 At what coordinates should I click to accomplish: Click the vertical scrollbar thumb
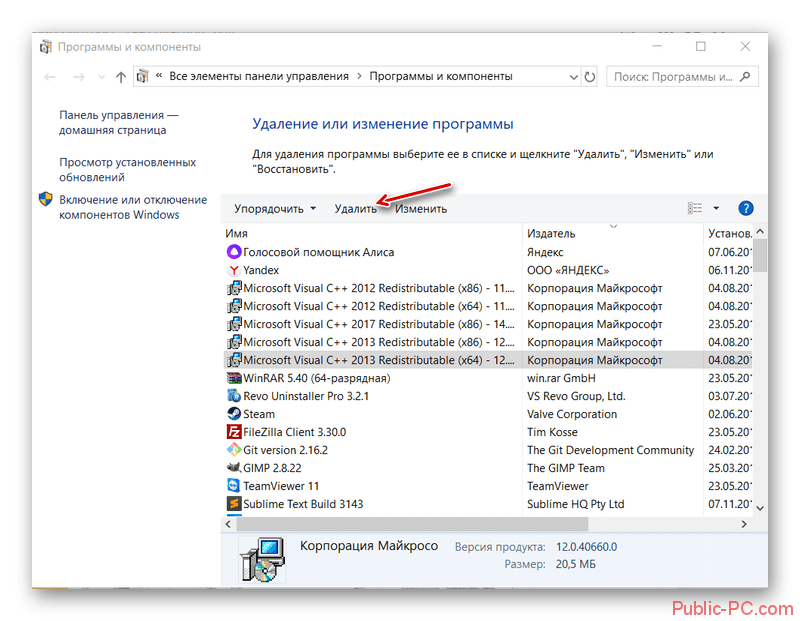coord(760,255)
